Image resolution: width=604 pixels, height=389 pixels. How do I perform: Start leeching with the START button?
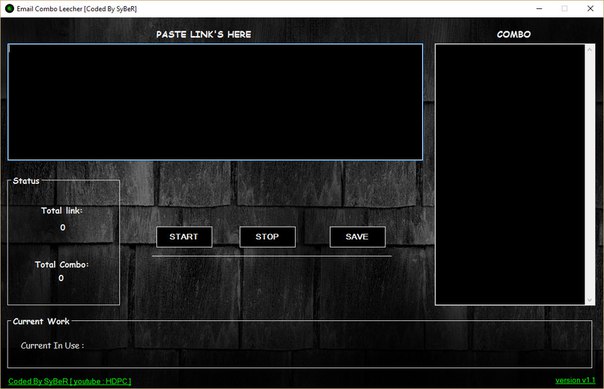point(184,237)
